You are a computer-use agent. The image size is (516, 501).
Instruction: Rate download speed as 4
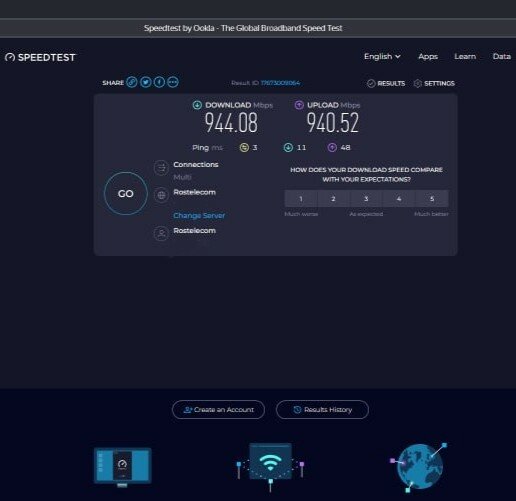click(x=399, y=199)
